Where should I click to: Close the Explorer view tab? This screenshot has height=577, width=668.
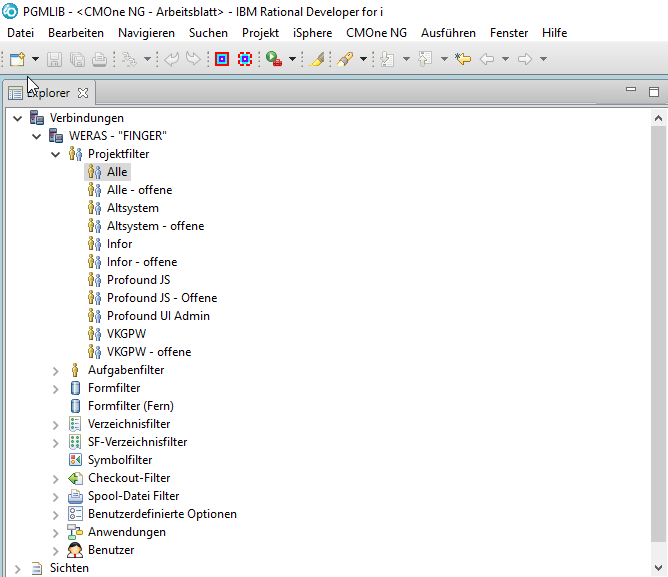(x=83, y=93)
